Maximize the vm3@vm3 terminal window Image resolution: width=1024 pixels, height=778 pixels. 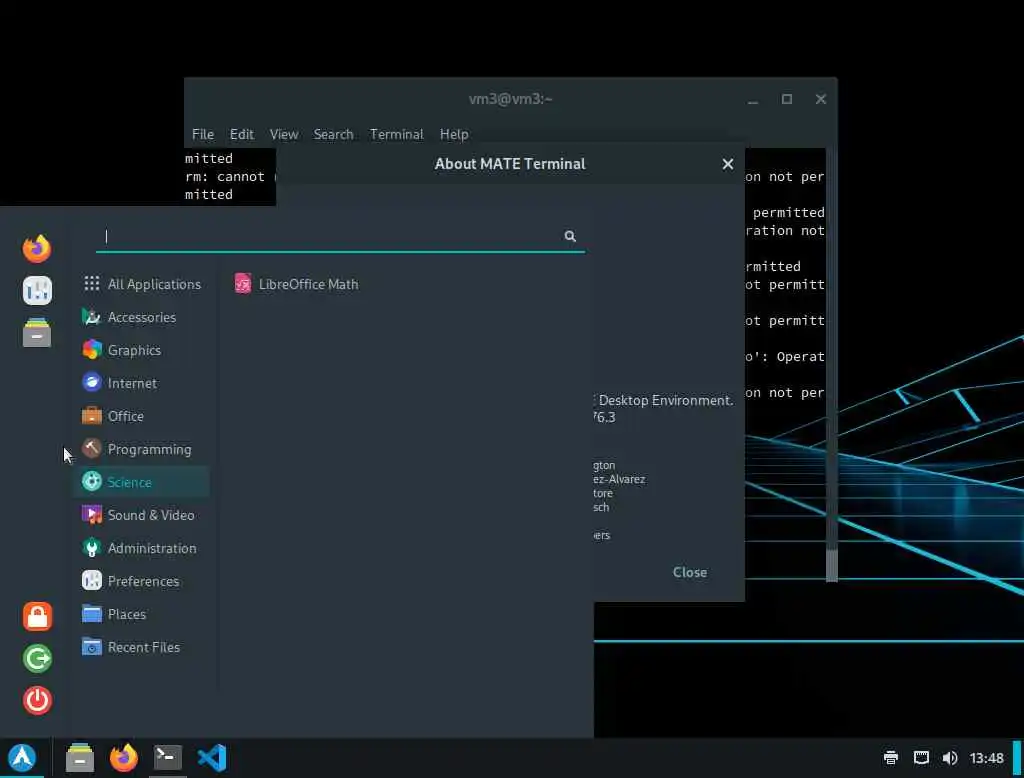click(787, 99)
